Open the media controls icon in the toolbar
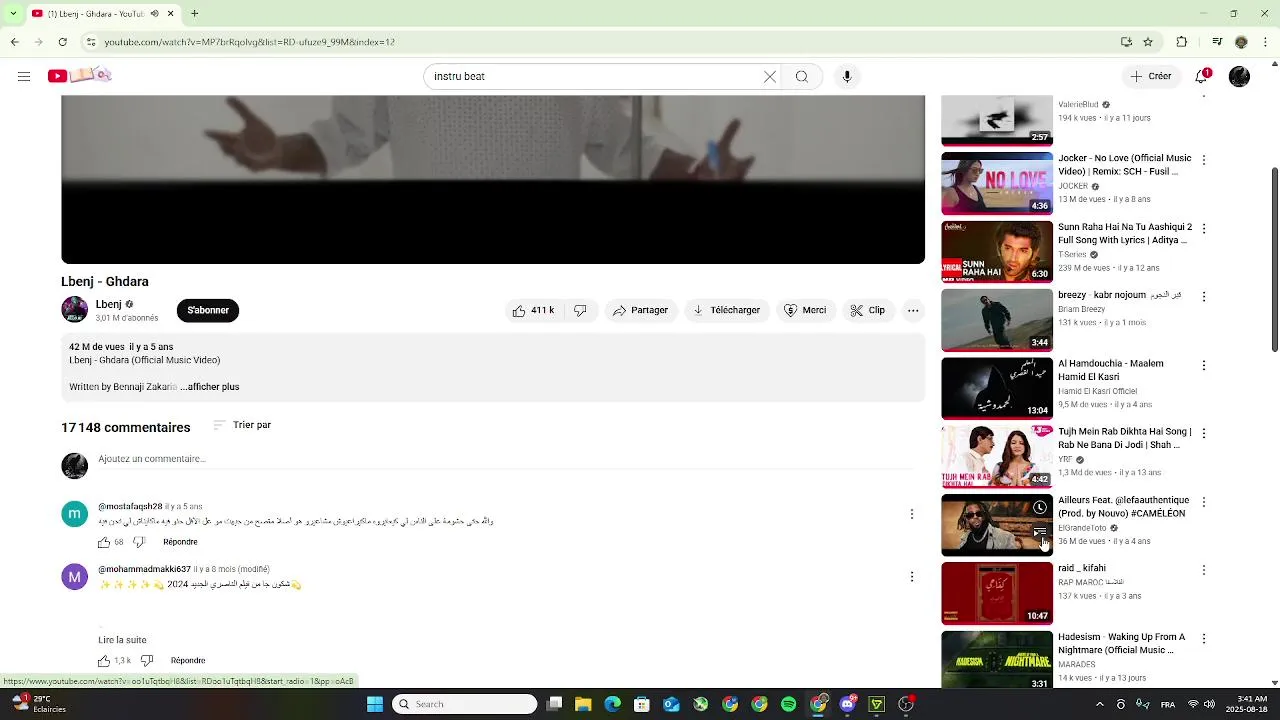Image resolution: width=1280 pixels, height=720 pixels. tap(1217, 42)
